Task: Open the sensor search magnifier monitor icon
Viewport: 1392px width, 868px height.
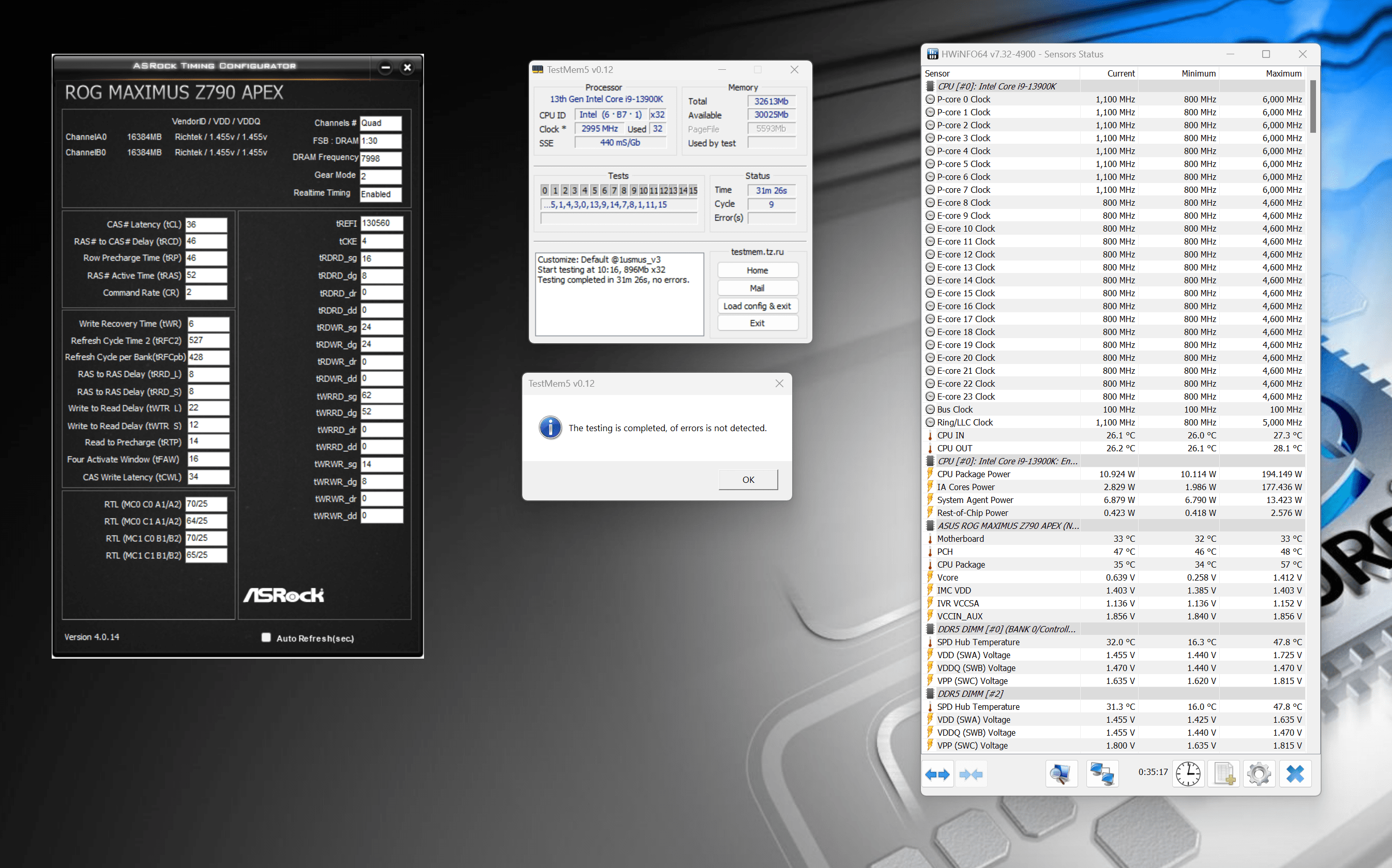Action: (1060, 774)
